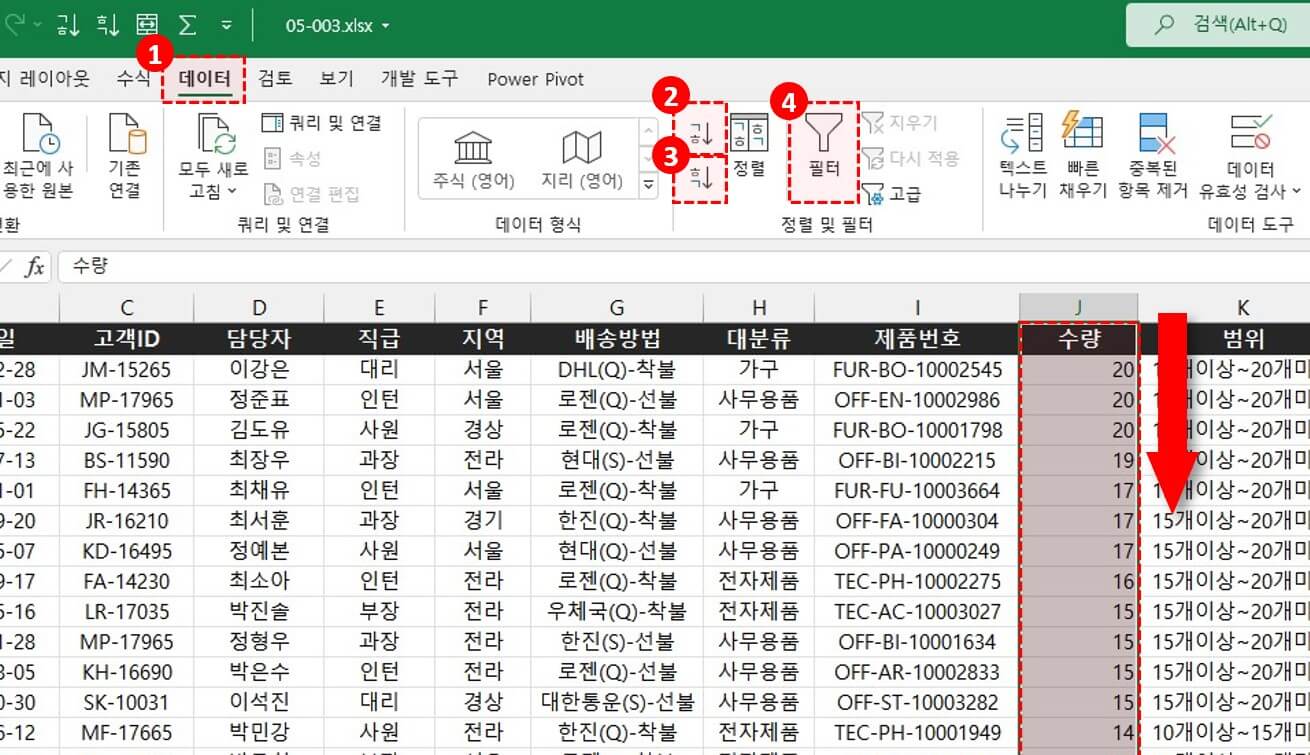Click the ascending sort quick access icon
The image size is (1310, 755).
coord(69,24)
